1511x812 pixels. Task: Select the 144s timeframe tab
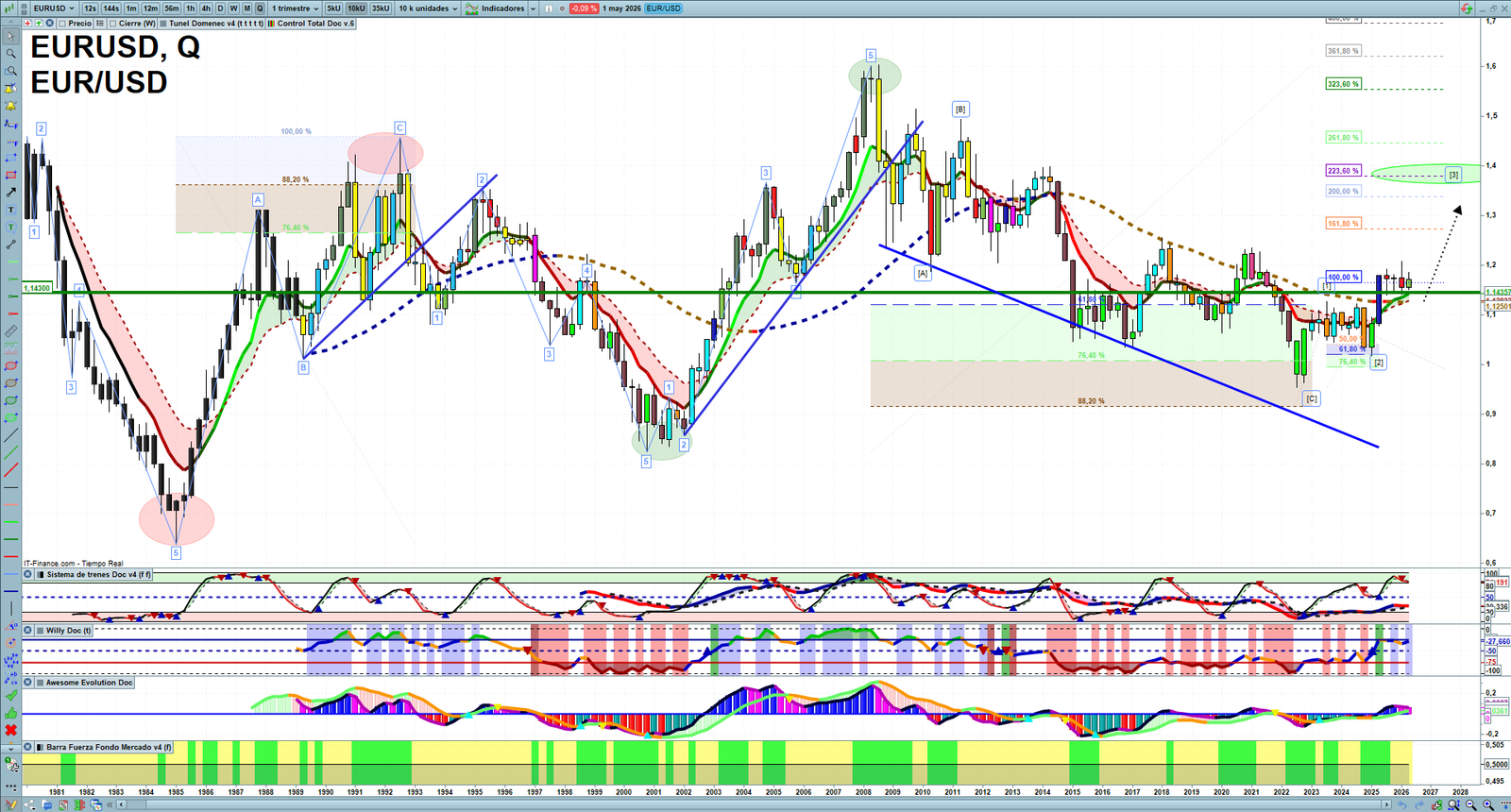[x=110, y=8]
